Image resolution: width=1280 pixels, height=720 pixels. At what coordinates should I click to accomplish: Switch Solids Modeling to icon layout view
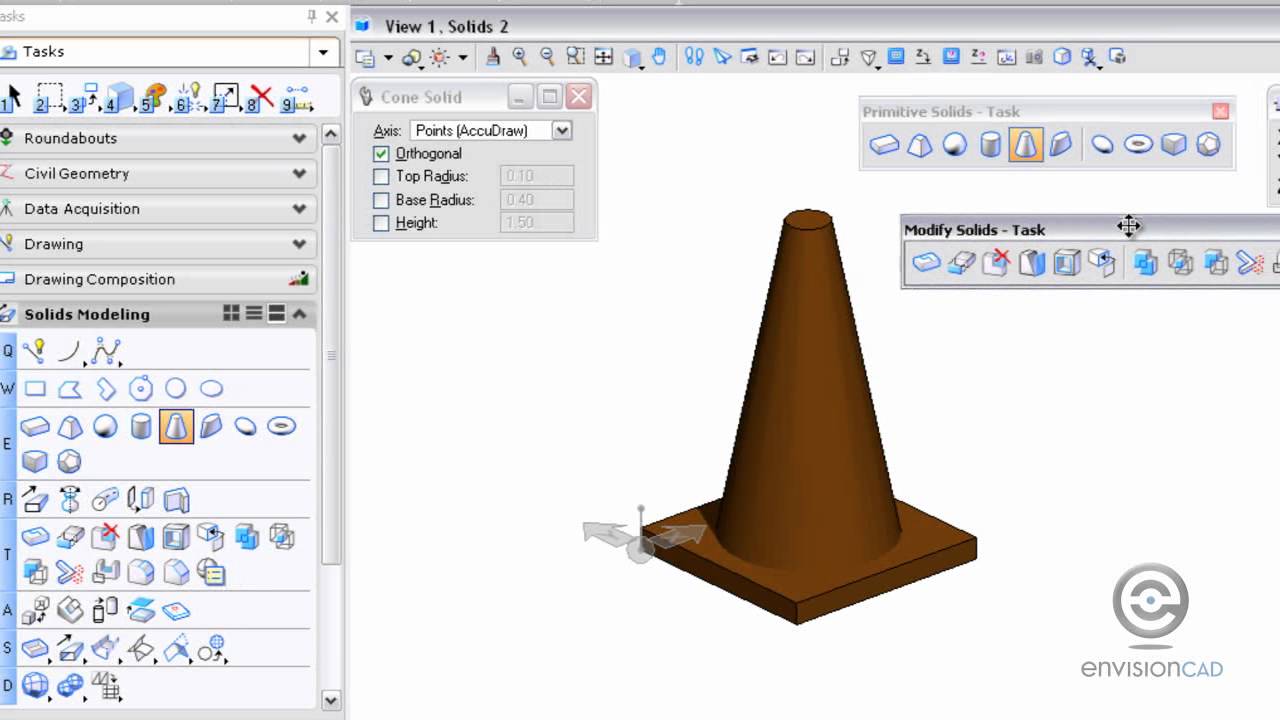tap(231, 314)
